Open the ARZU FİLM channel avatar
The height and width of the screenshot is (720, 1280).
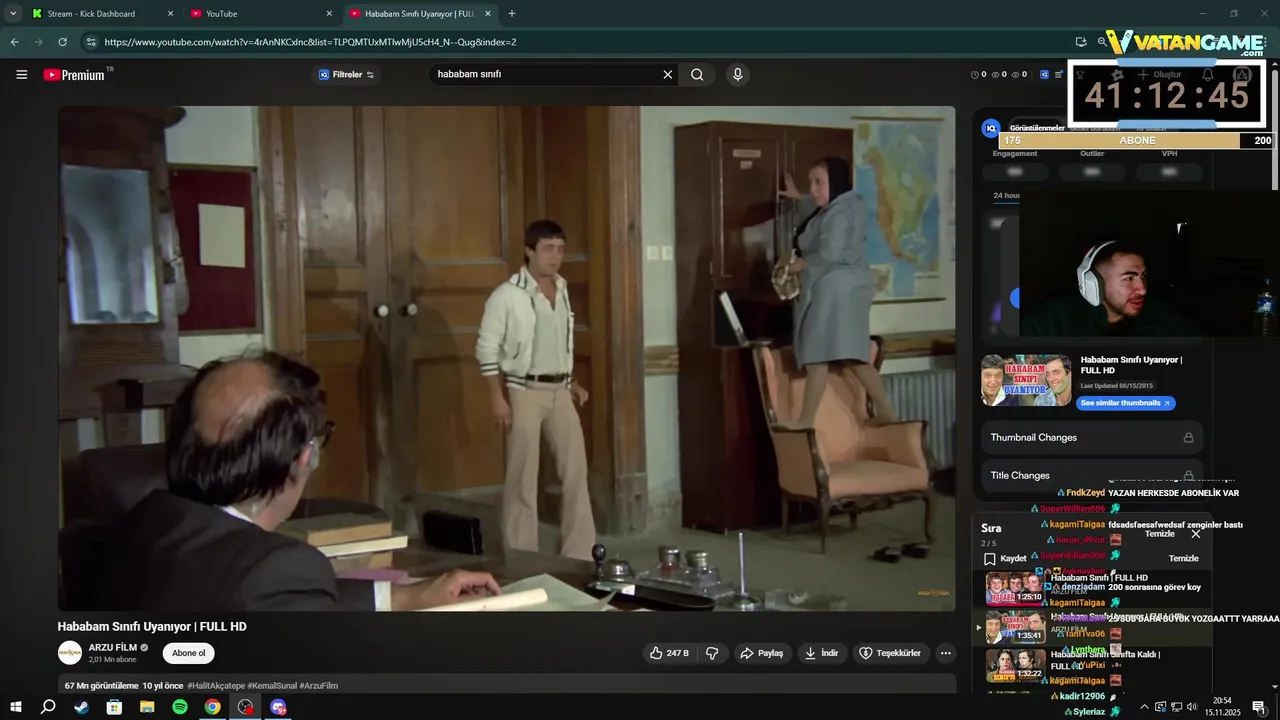[70, 653]
